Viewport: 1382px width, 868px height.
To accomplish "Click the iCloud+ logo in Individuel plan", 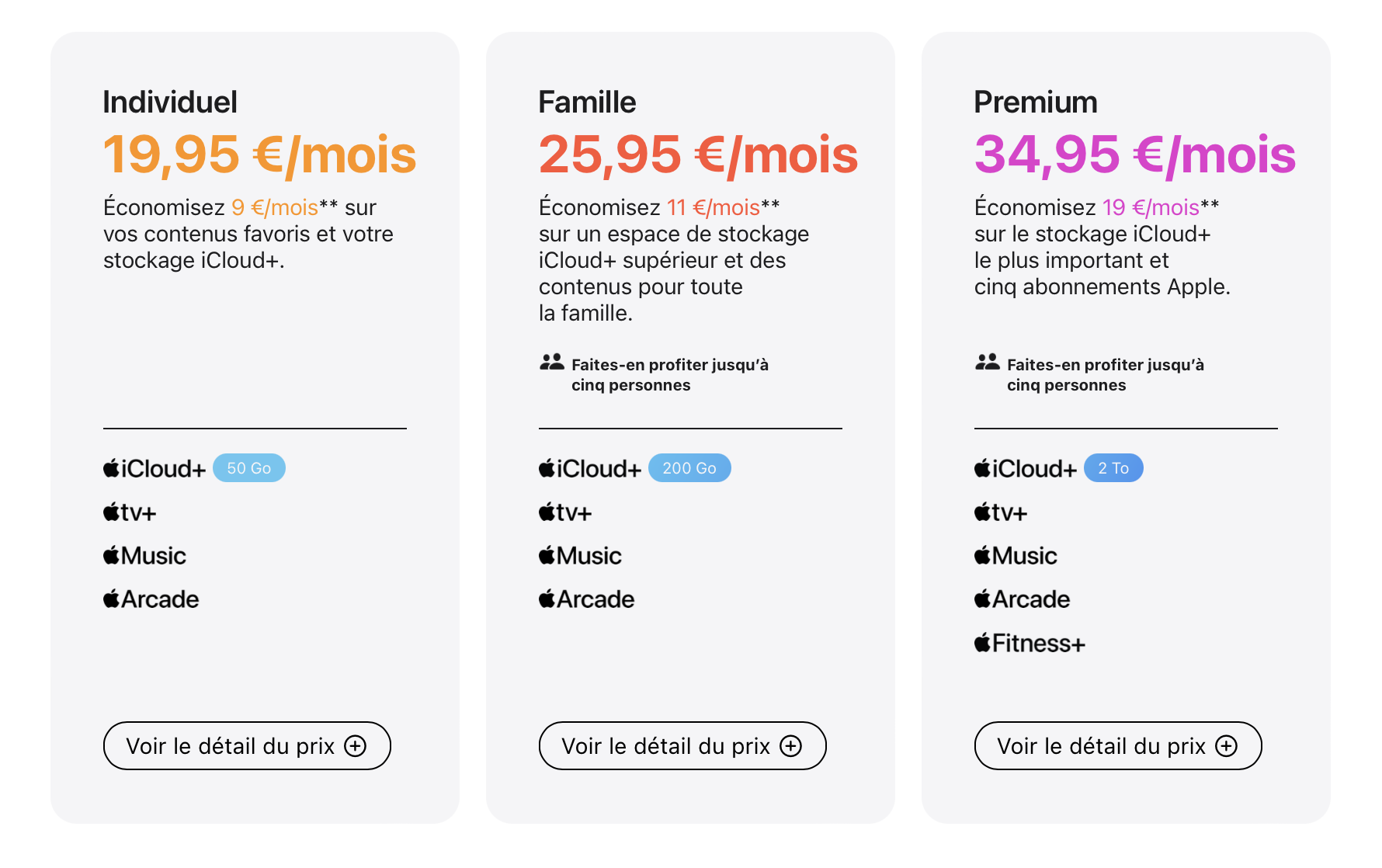I will (155, 468).
